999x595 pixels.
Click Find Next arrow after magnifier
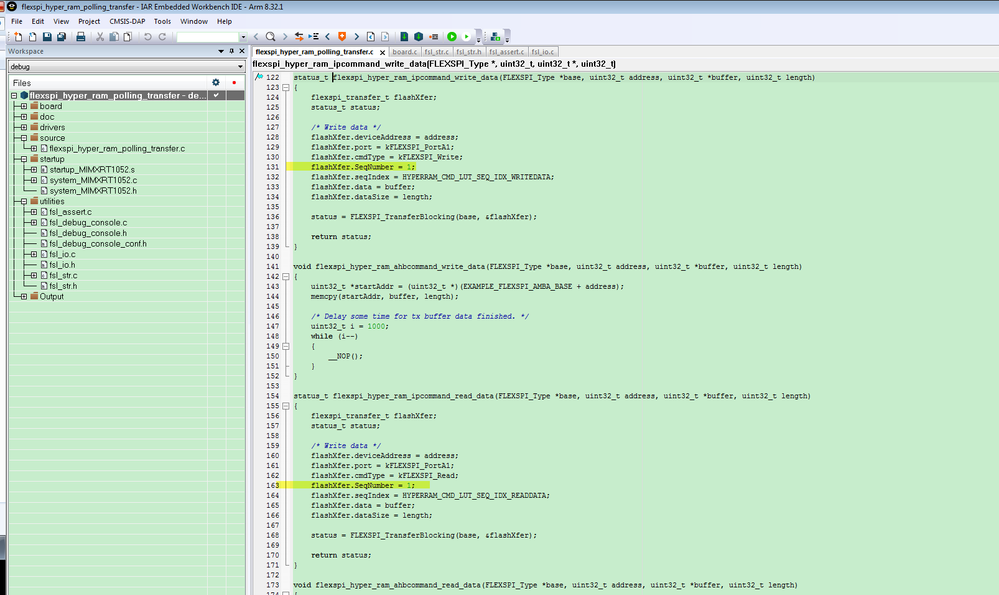click(x=285, y=37)
